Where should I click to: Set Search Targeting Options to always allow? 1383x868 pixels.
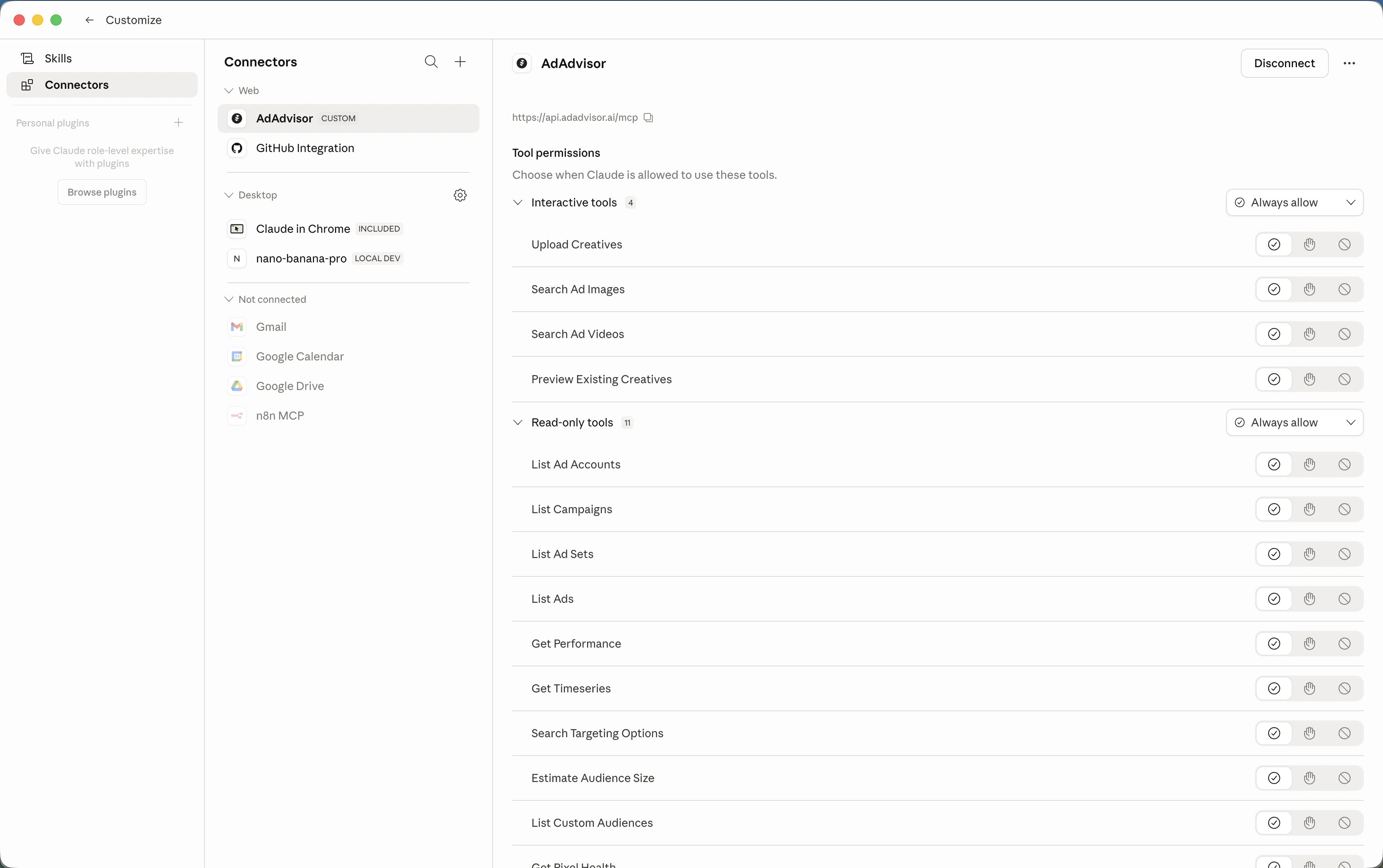point(1274,733)
